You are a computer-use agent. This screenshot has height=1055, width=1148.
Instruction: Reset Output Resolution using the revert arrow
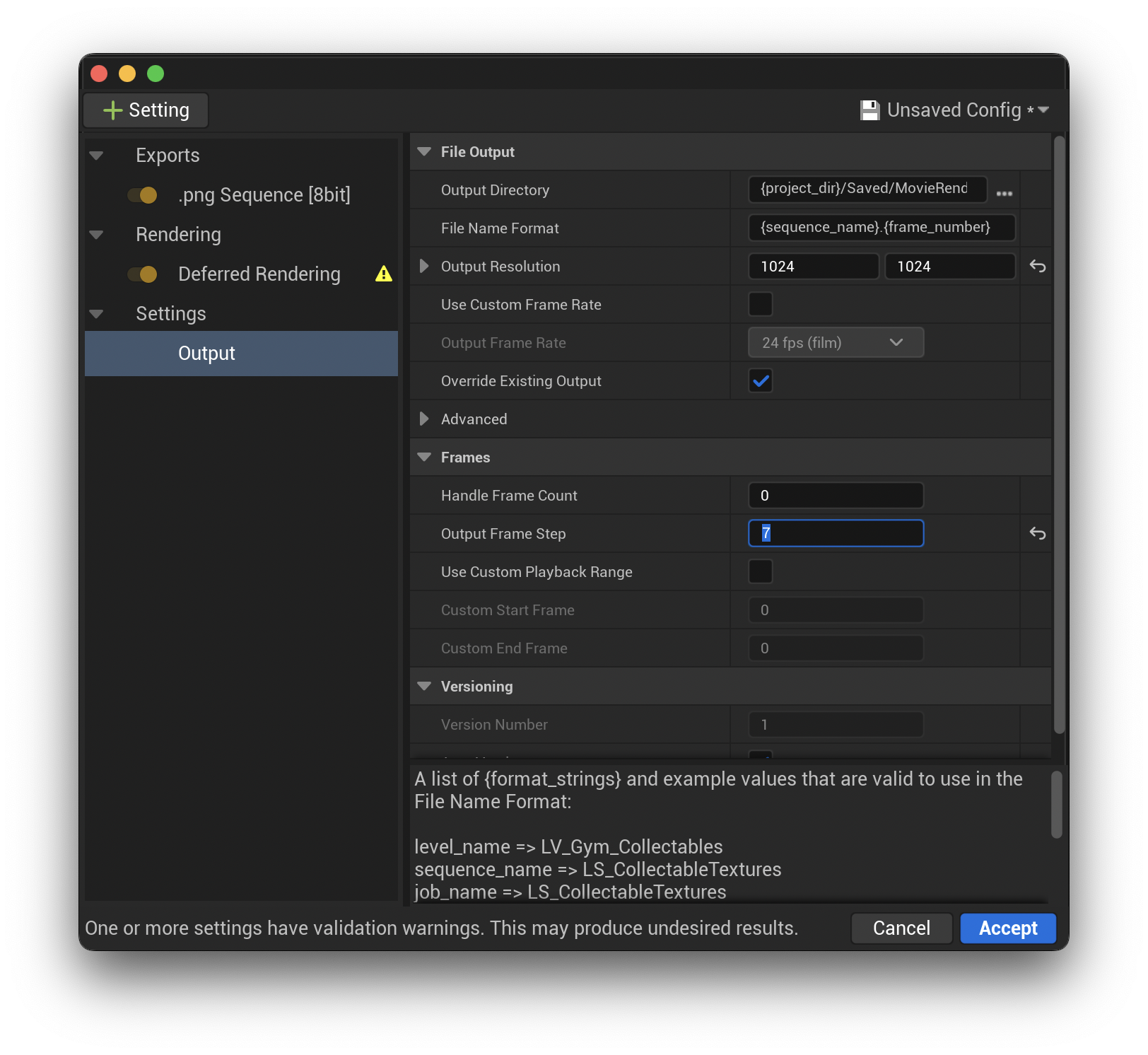click(x=1037, y=266)
